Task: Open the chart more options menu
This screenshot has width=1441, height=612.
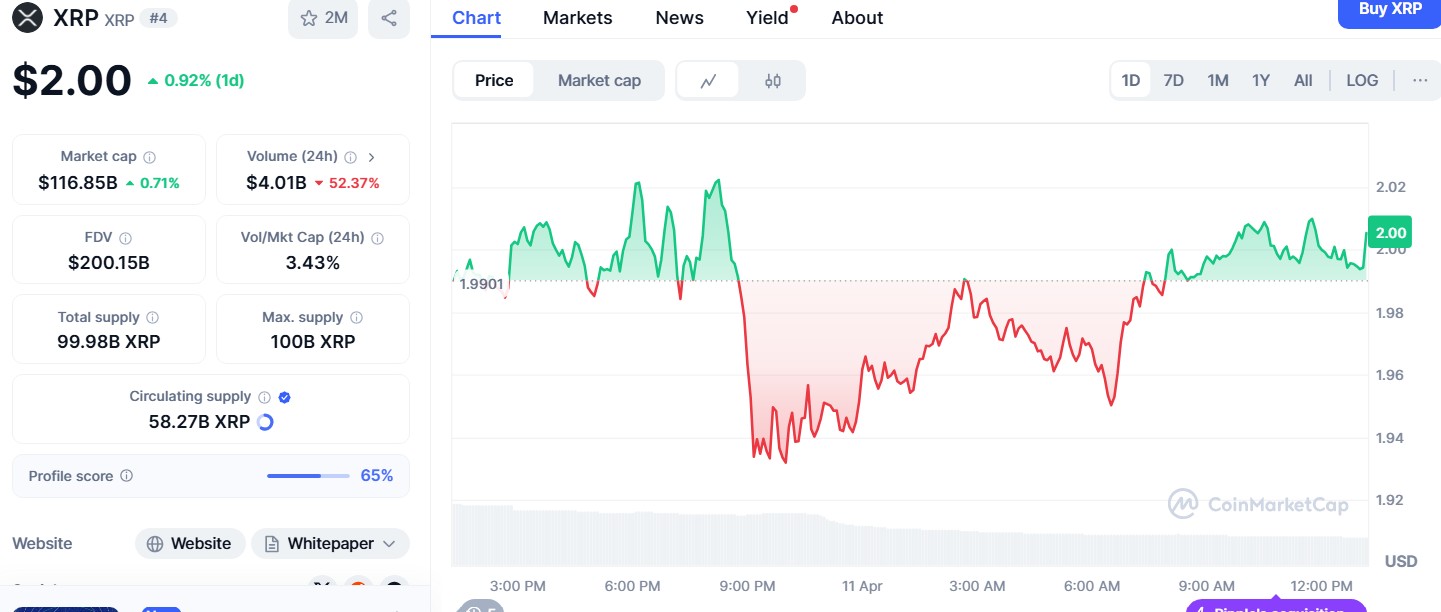Action: click(x=1420, y=81)
